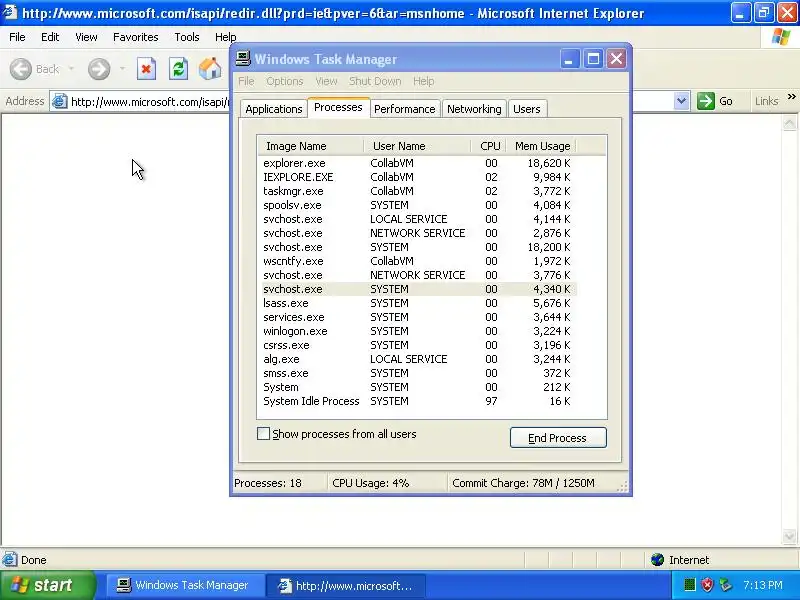Refresh the page in Internet Explorer
Image resolution: width=800 pixels, height=600 pixels.
[x=179, y=69]
